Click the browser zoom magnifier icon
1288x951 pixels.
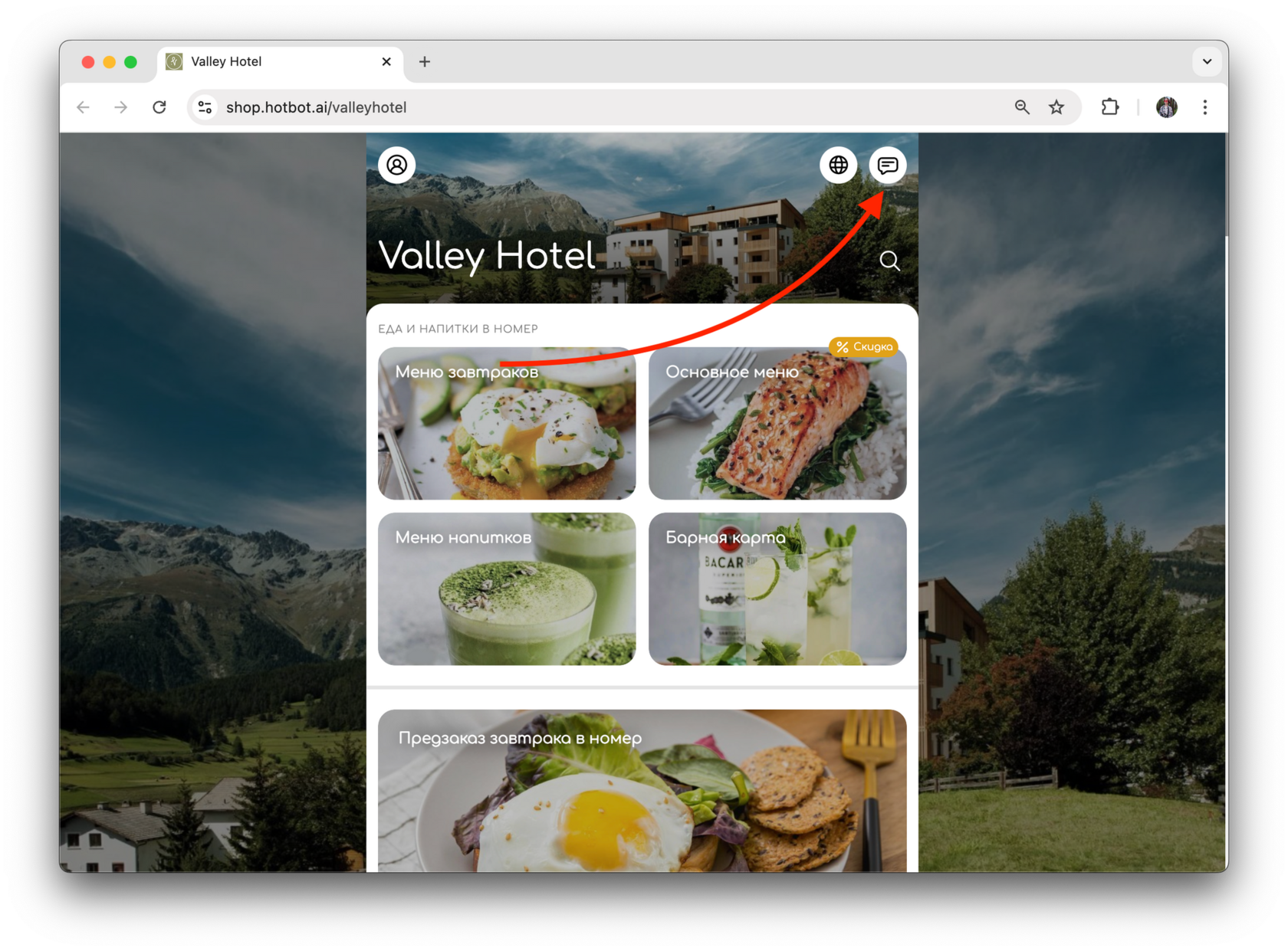[x=1022, y=107]
